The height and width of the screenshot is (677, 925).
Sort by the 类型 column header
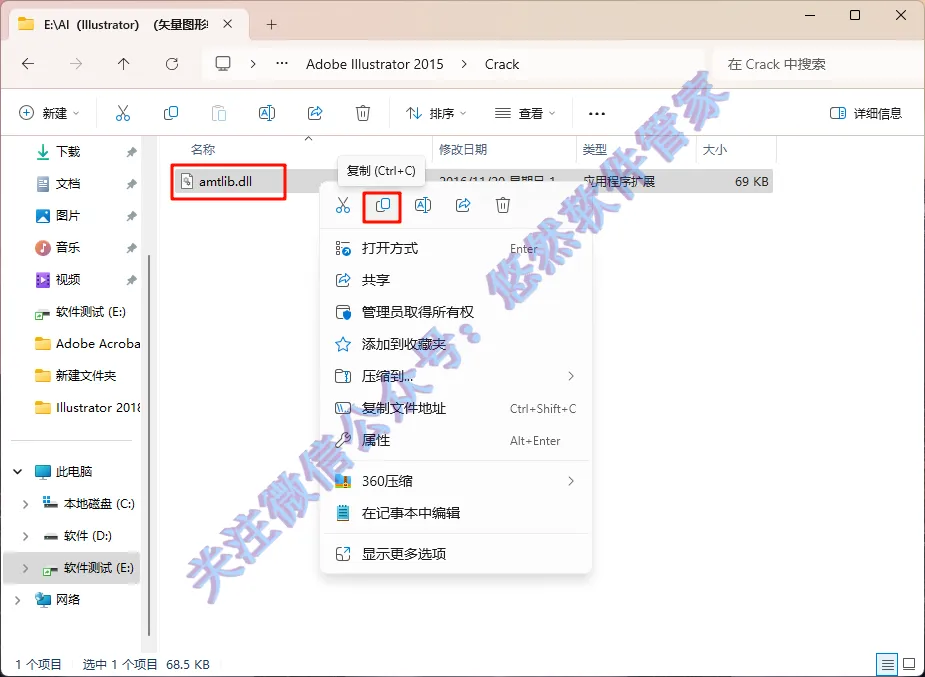pyautogui.click(x=595, y=150)
